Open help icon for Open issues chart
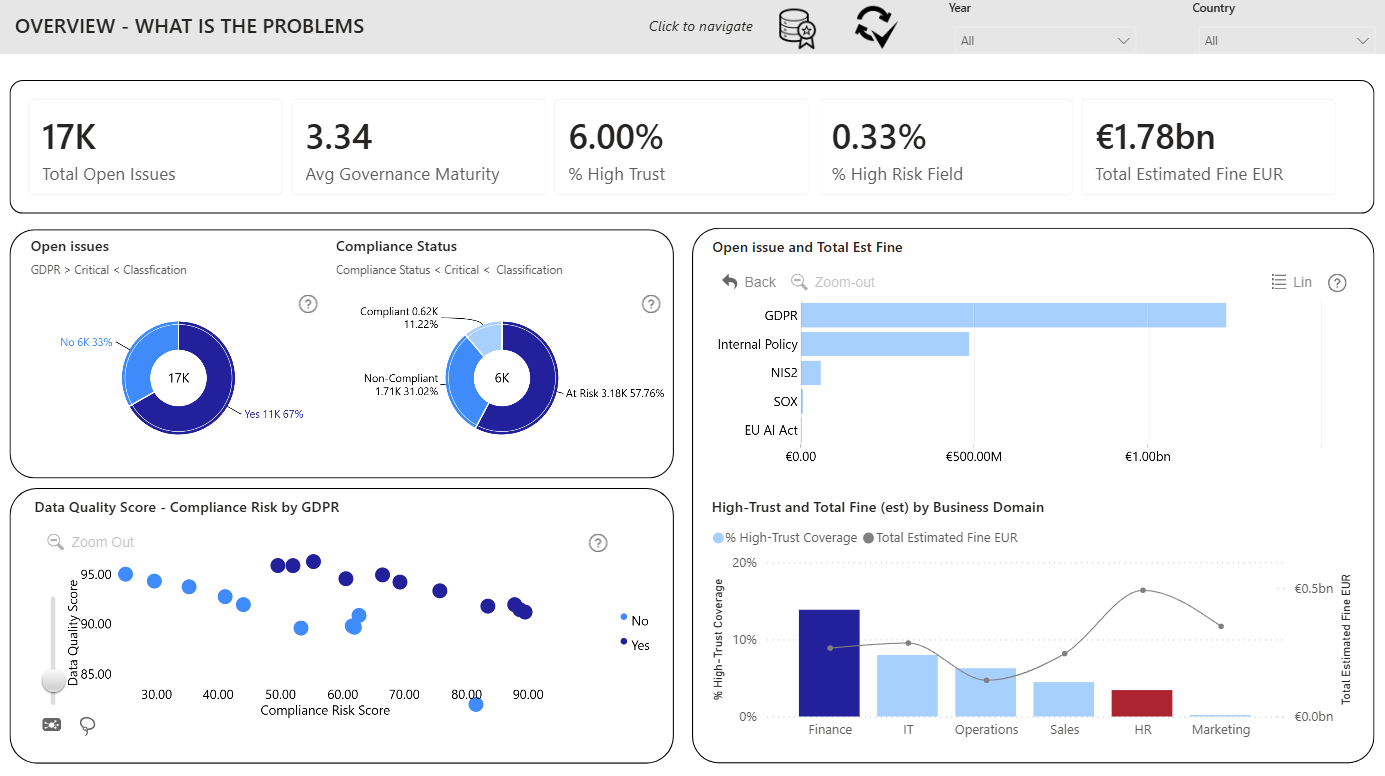 [308, 304]
